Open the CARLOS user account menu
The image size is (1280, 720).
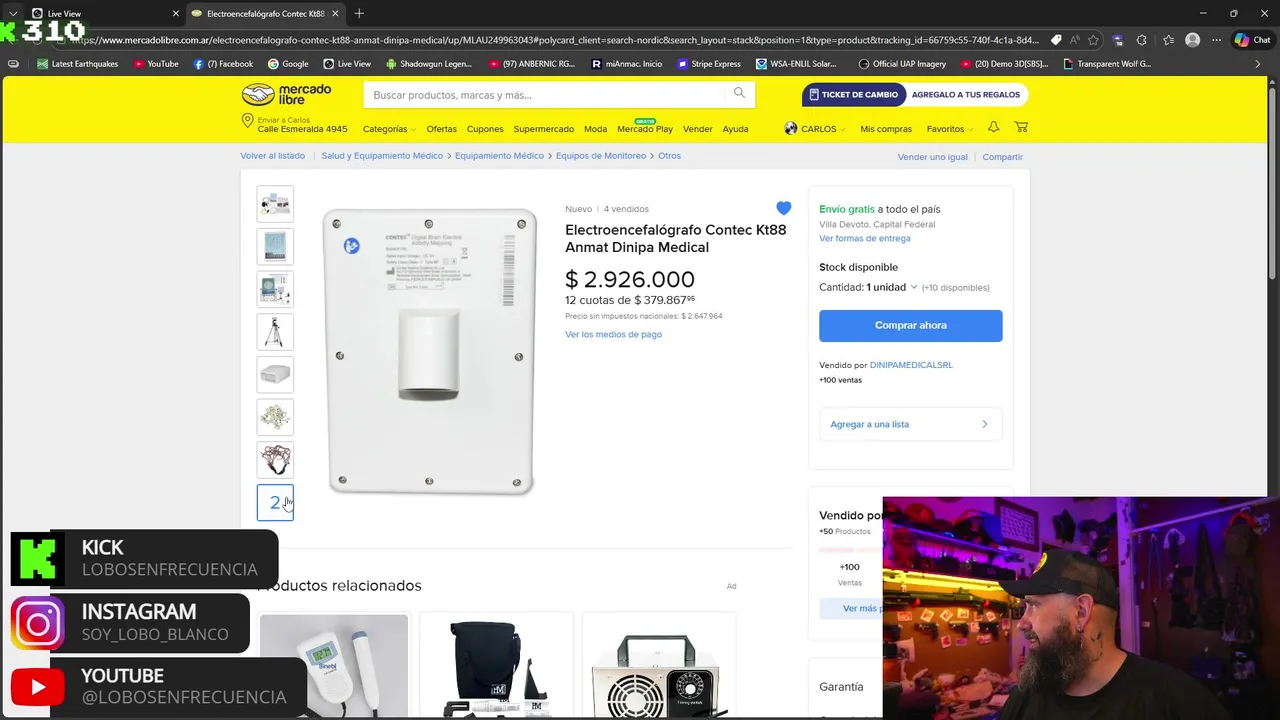tap(815, 128)
